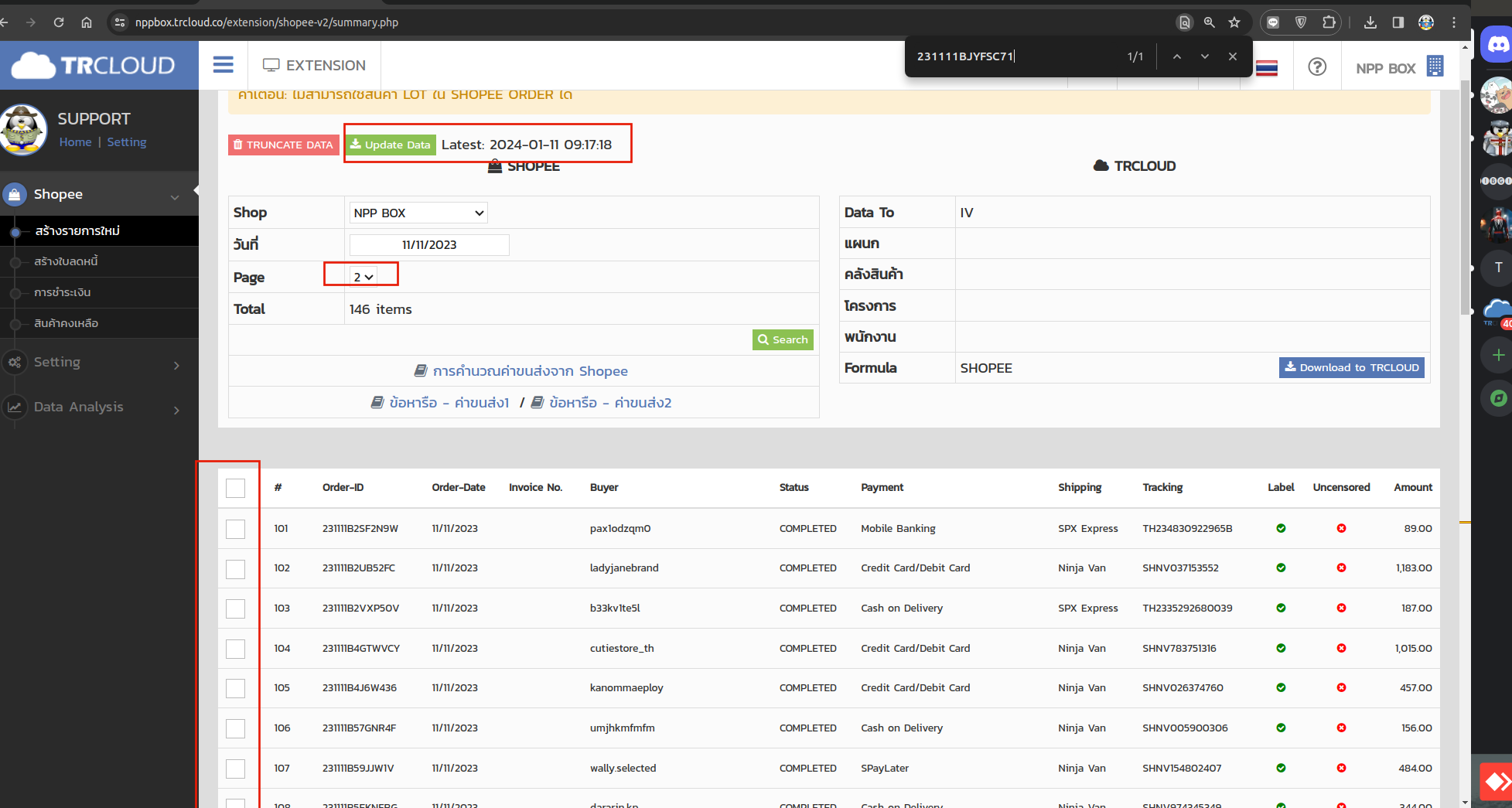
Task: Open the EXTENSION top menu item
Action: (314, 66)
